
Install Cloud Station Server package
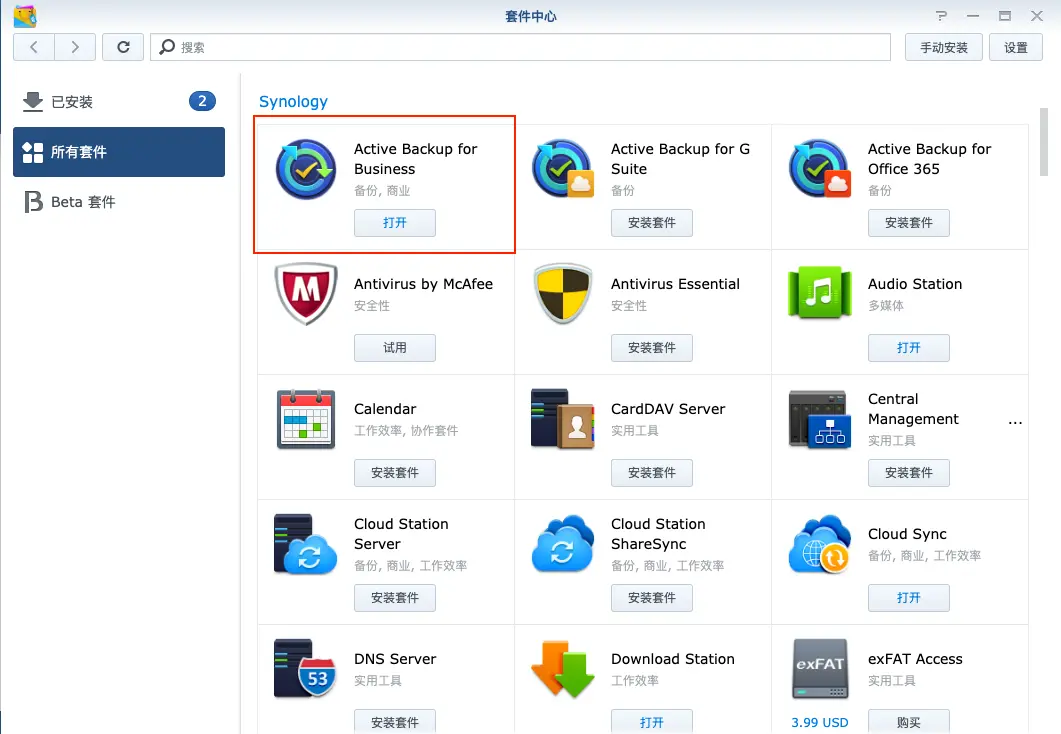pos(394,598)
